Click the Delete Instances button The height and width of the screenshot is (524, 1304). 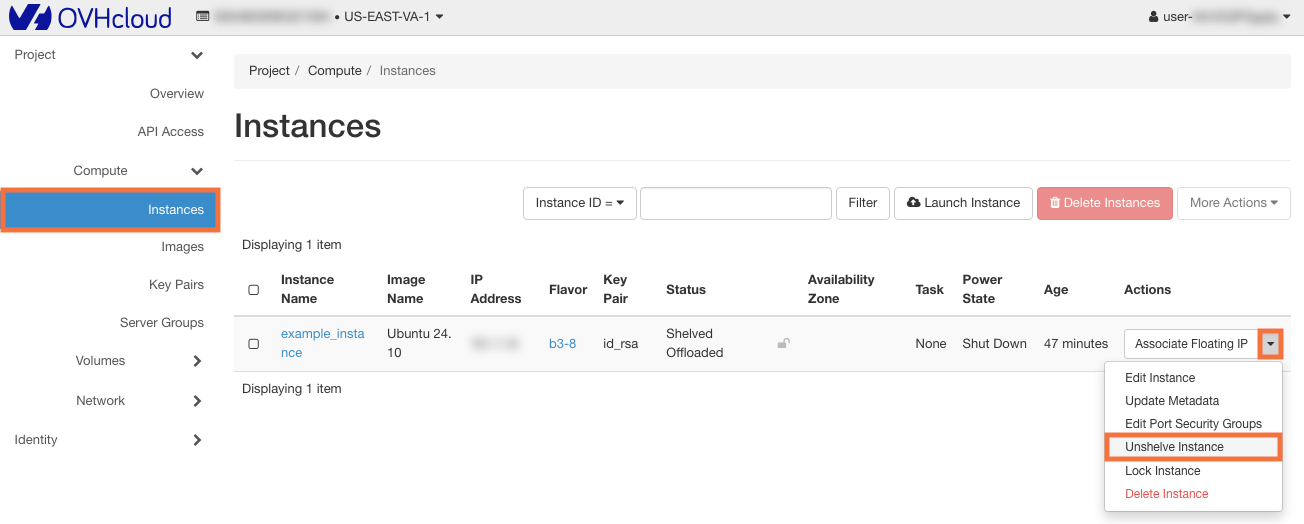pos(1105,203)
